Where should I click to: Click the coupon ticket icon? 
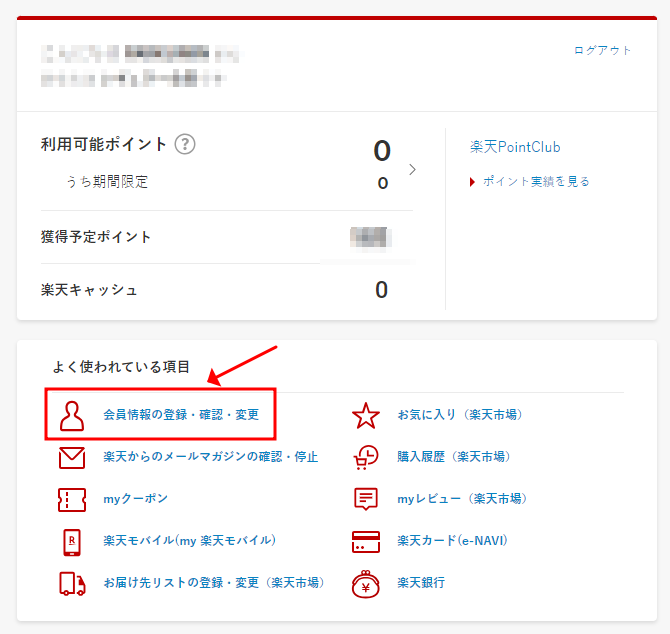tap(72, 500)
